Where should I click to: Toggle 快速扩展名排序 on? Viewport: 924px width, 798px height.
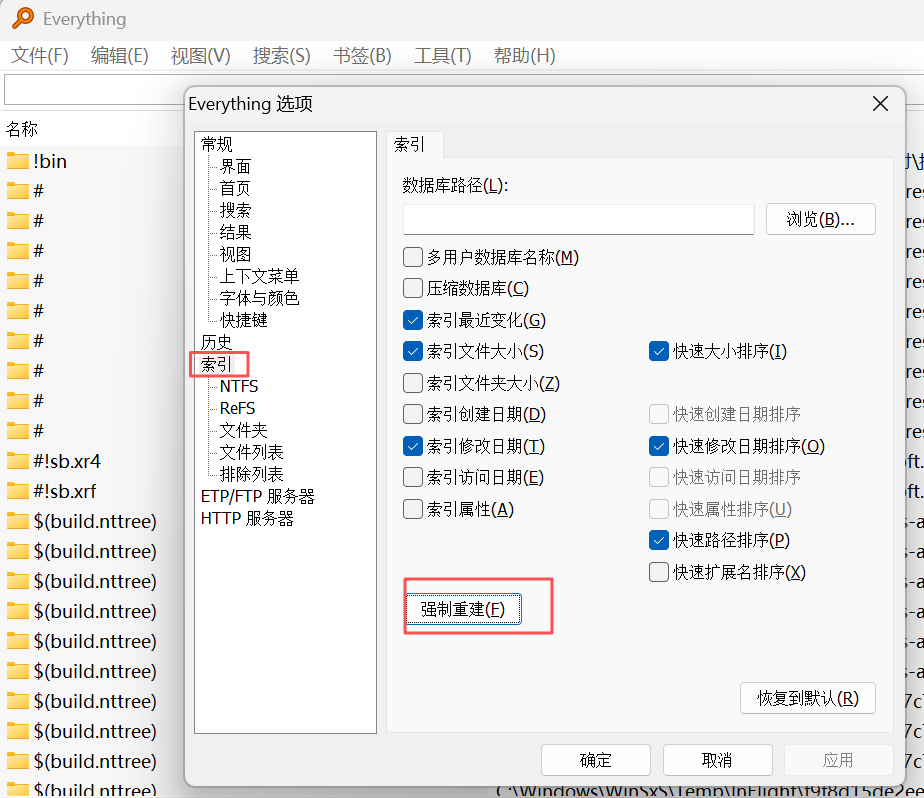(x=659, y=571)
